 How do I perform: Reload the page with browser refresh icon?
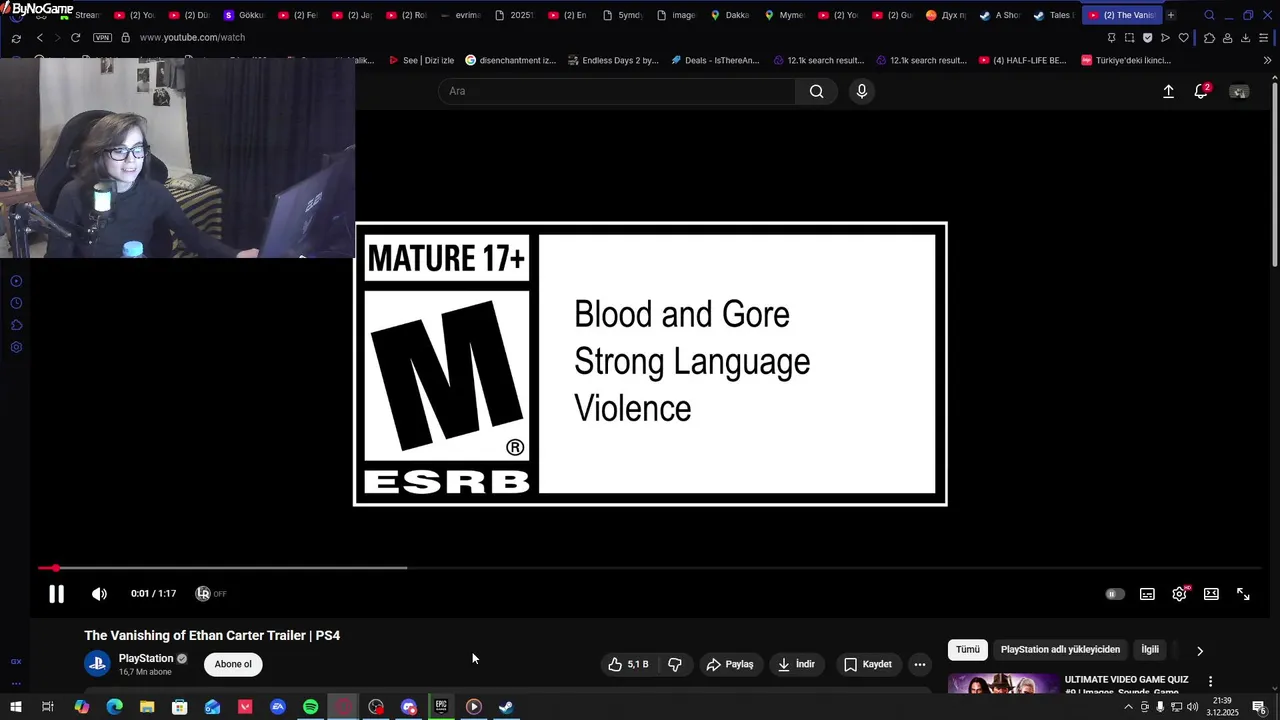(x=75, y=37)
